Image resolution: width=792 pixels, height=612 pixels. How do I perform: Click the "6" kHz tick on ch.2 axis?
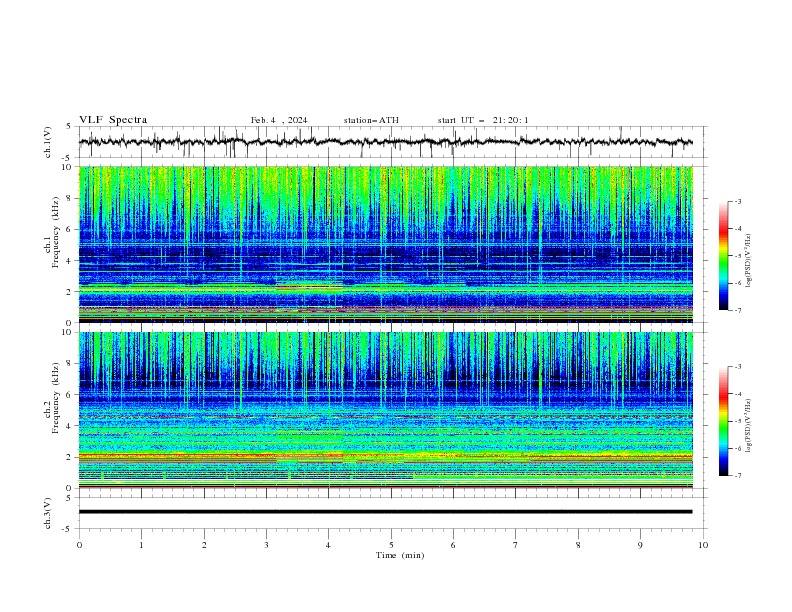[x=70, y=394]
